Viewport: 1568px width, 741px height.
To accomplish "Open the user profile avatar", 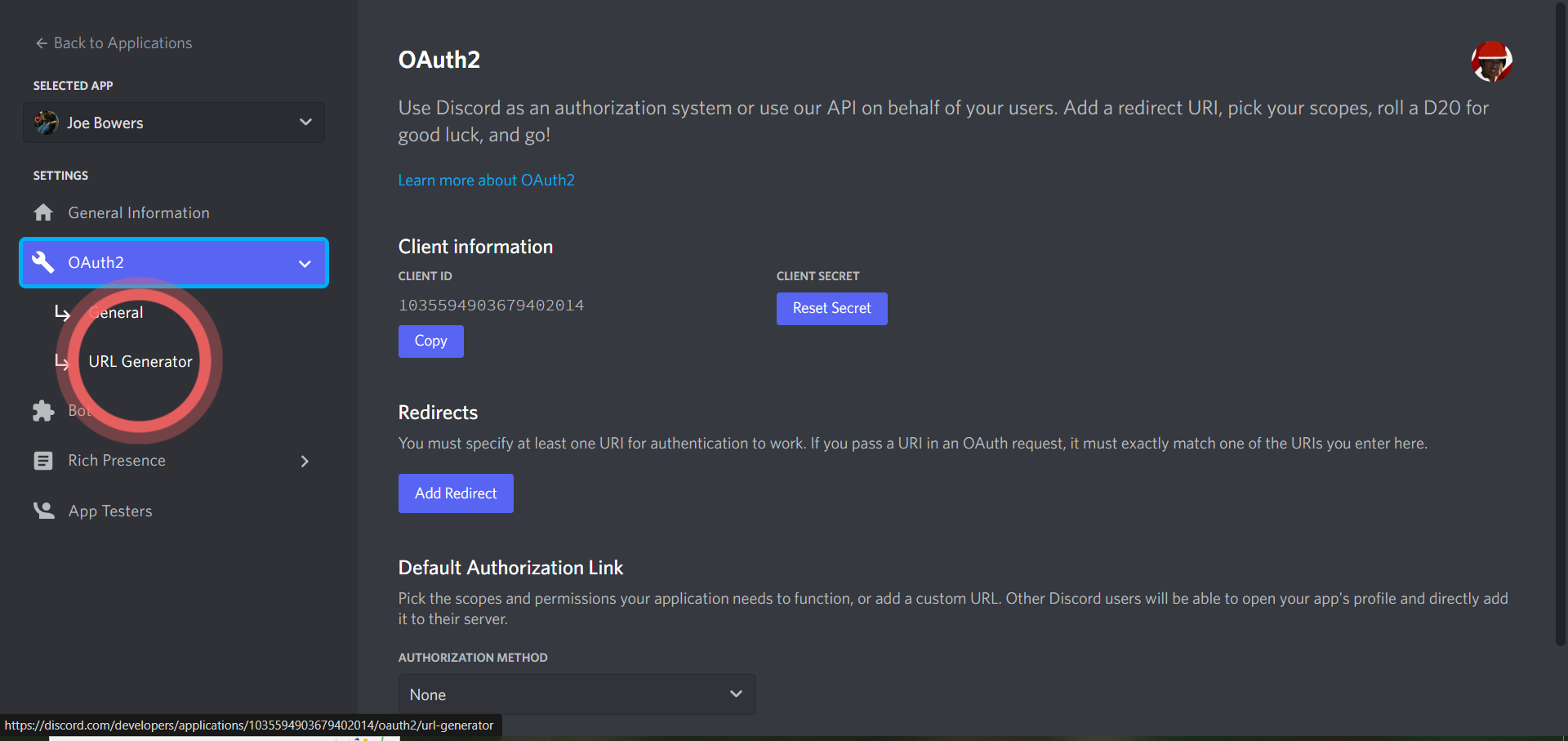I will 1491,61.
